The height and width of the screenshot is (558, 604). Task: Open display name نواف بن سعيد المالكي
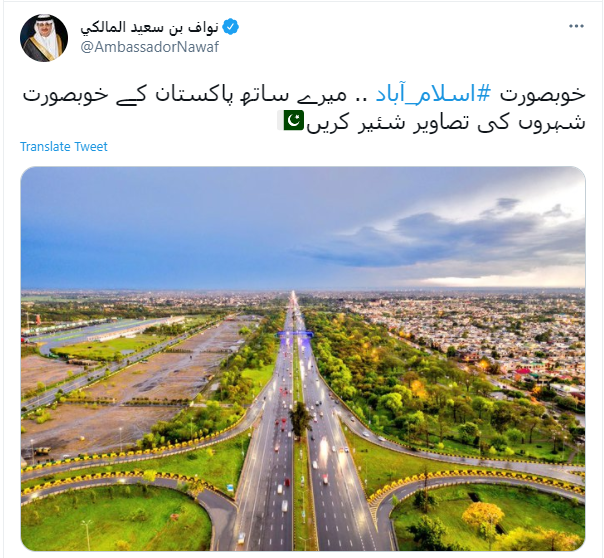coord(149,27)
